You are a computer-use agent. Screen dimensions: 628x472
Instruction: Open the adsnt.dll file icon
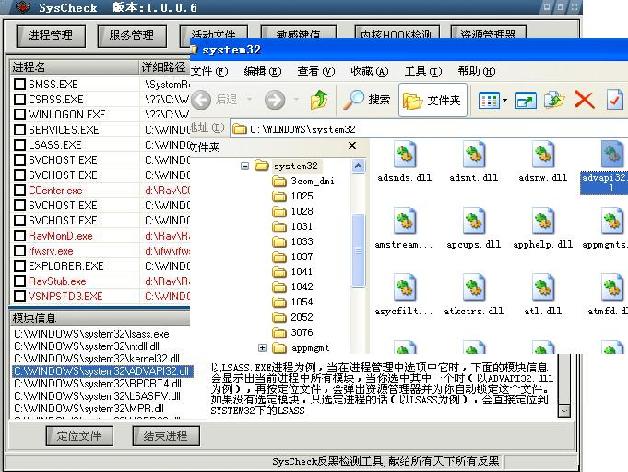474,154
